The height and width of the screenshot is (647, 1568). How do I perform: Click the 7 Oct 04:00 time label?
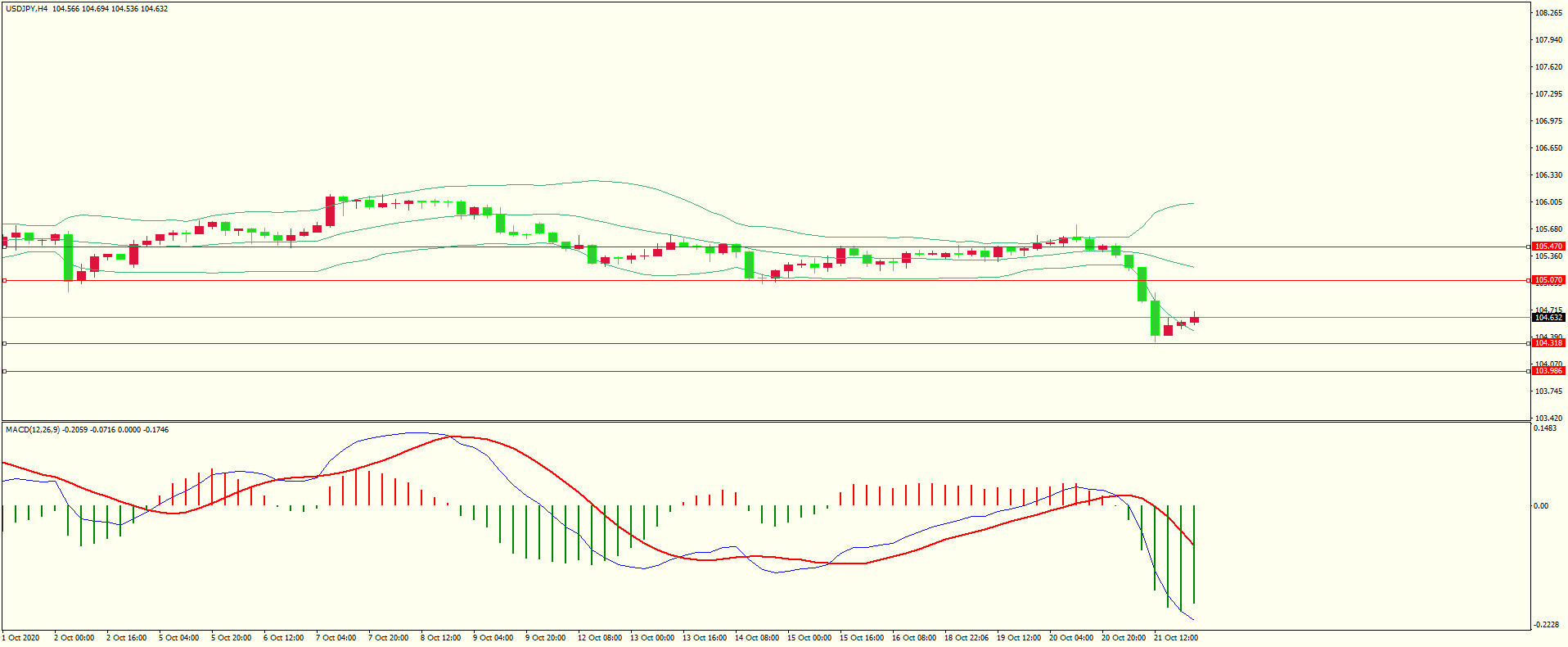click(x=336, y=638)
